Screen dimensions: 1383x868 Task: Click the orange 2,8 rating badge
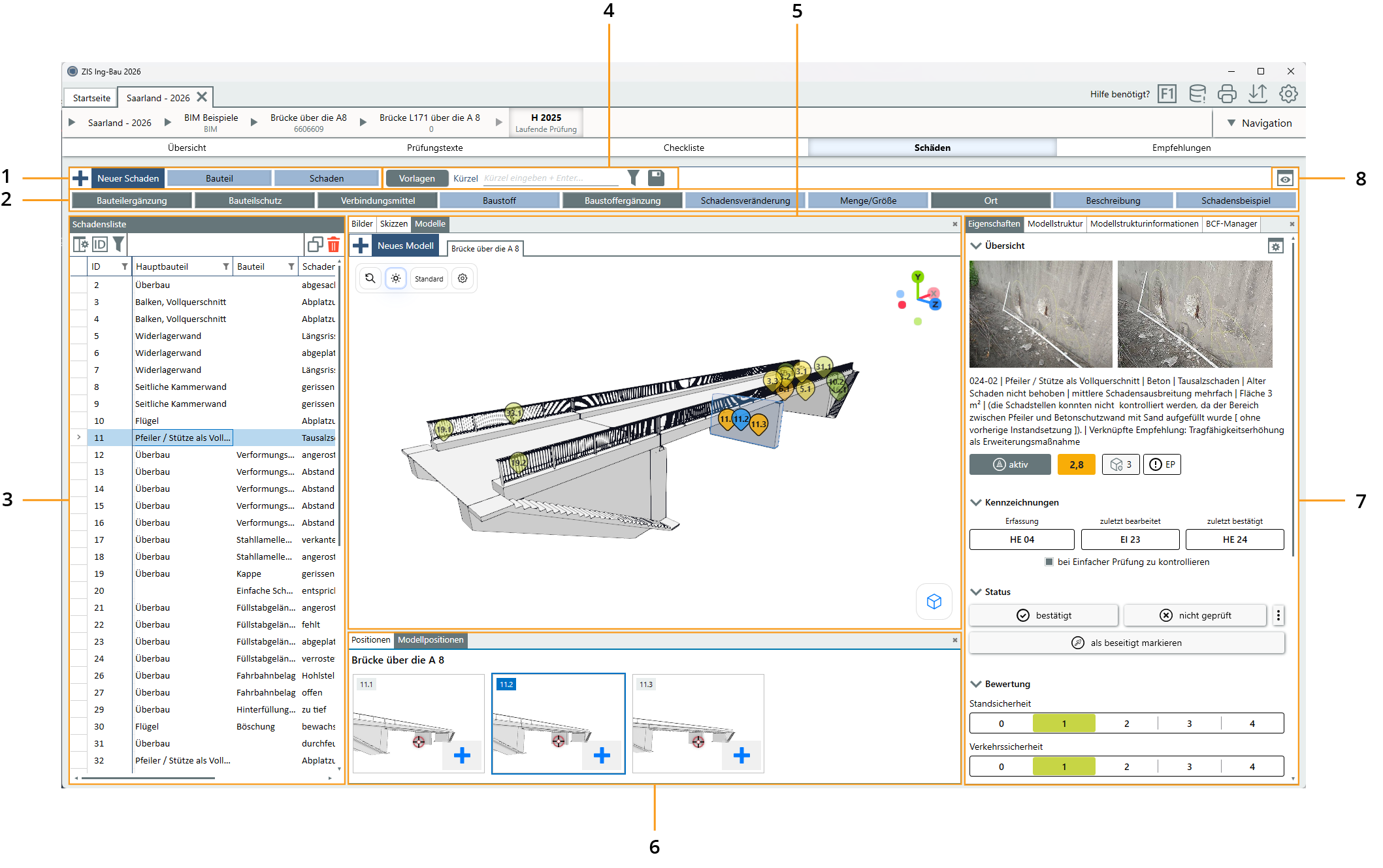pyautogui.click(x=1076, y=464)
